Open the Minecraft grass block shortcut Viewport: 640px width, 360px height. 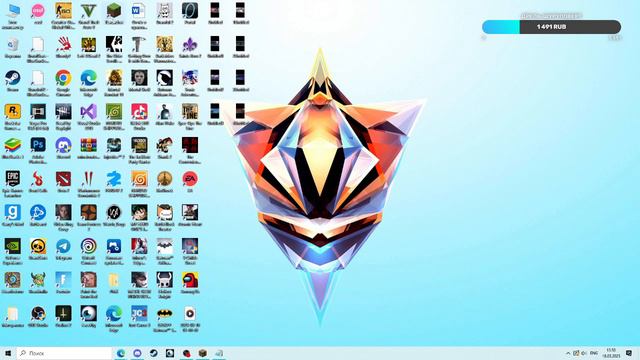pyautogui.click(x=114, y=11)
